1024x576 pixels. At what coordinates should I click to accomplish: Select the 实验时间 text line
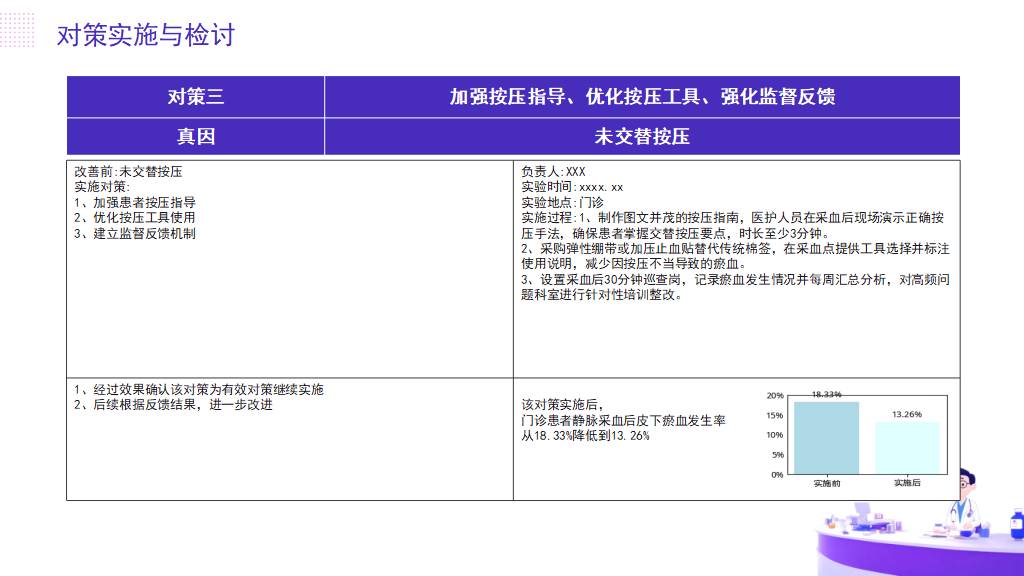[x=572, y=187]
